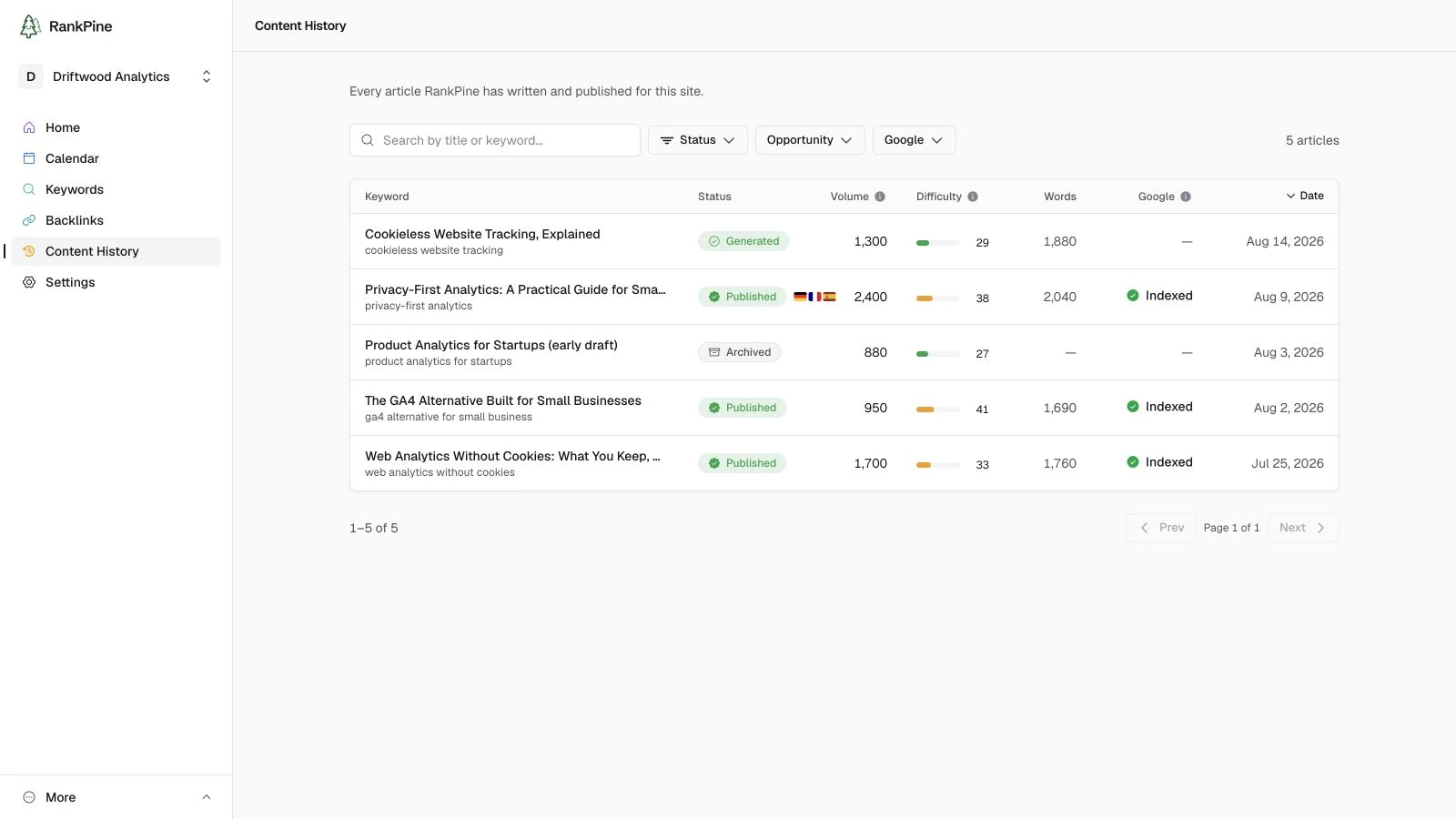Screen dimensions: 1456x819
Task: Click the Archived status badge
Action: click(x=740, y=352)
